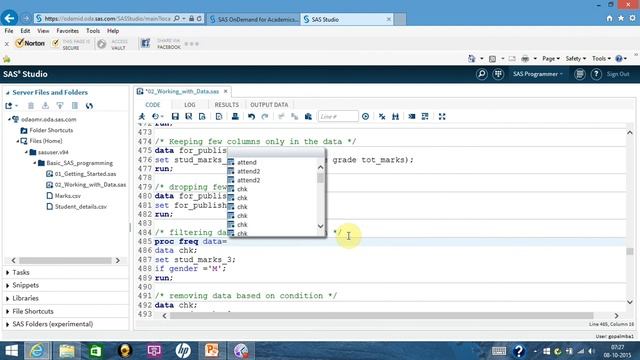Collapse the Basic_SAS_programming folder
The height and width of the screenshot is (360, 640).
pos(35,163)
